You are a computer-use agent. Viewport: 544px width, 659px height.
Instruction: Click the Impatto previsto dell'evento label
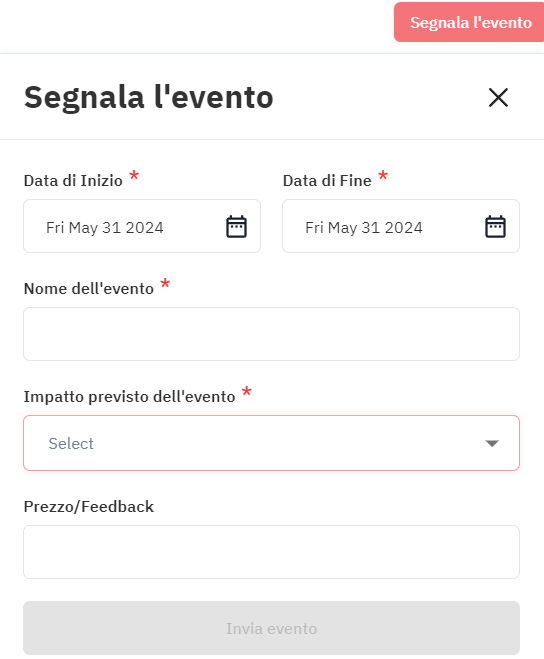pyautogui.click(x=129, y=397)
